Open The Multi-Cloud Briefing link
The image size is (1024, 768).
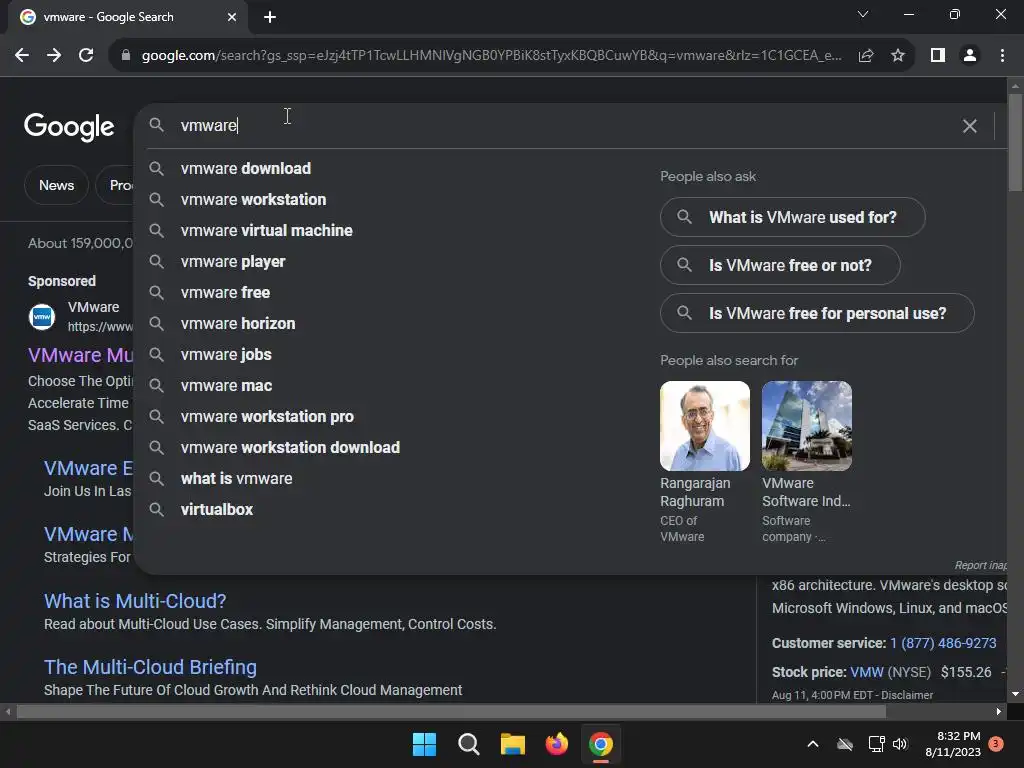[150, 667]
